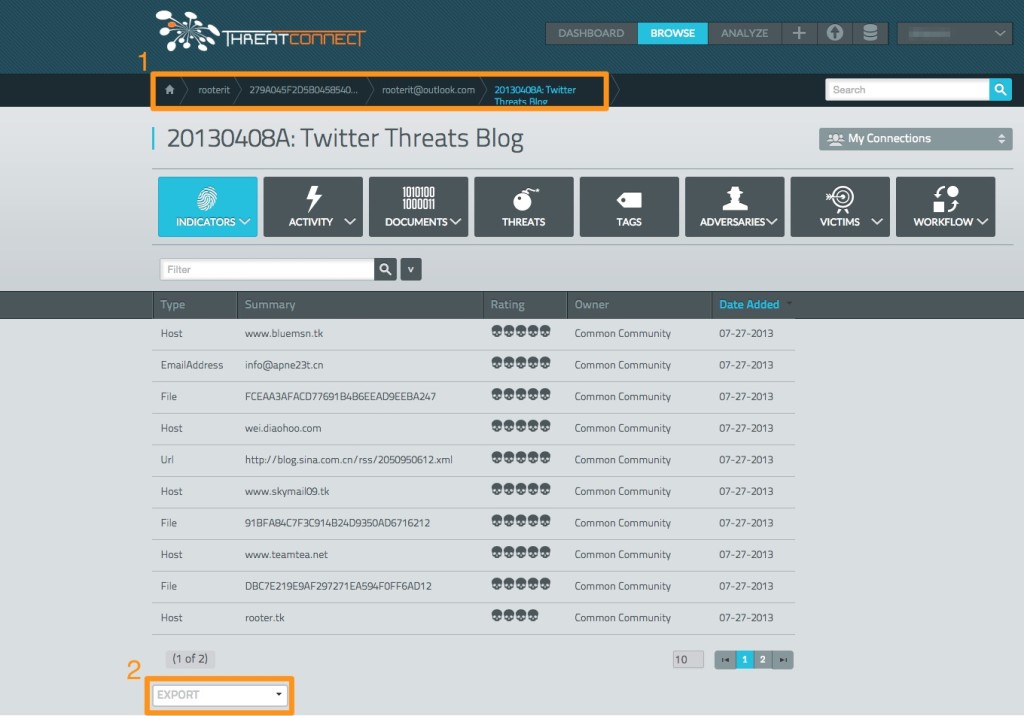The height and width of the screenshot is (716, 1024).
Task: Open the www.skymail09.tk host row
Action: tap(473, 491)
